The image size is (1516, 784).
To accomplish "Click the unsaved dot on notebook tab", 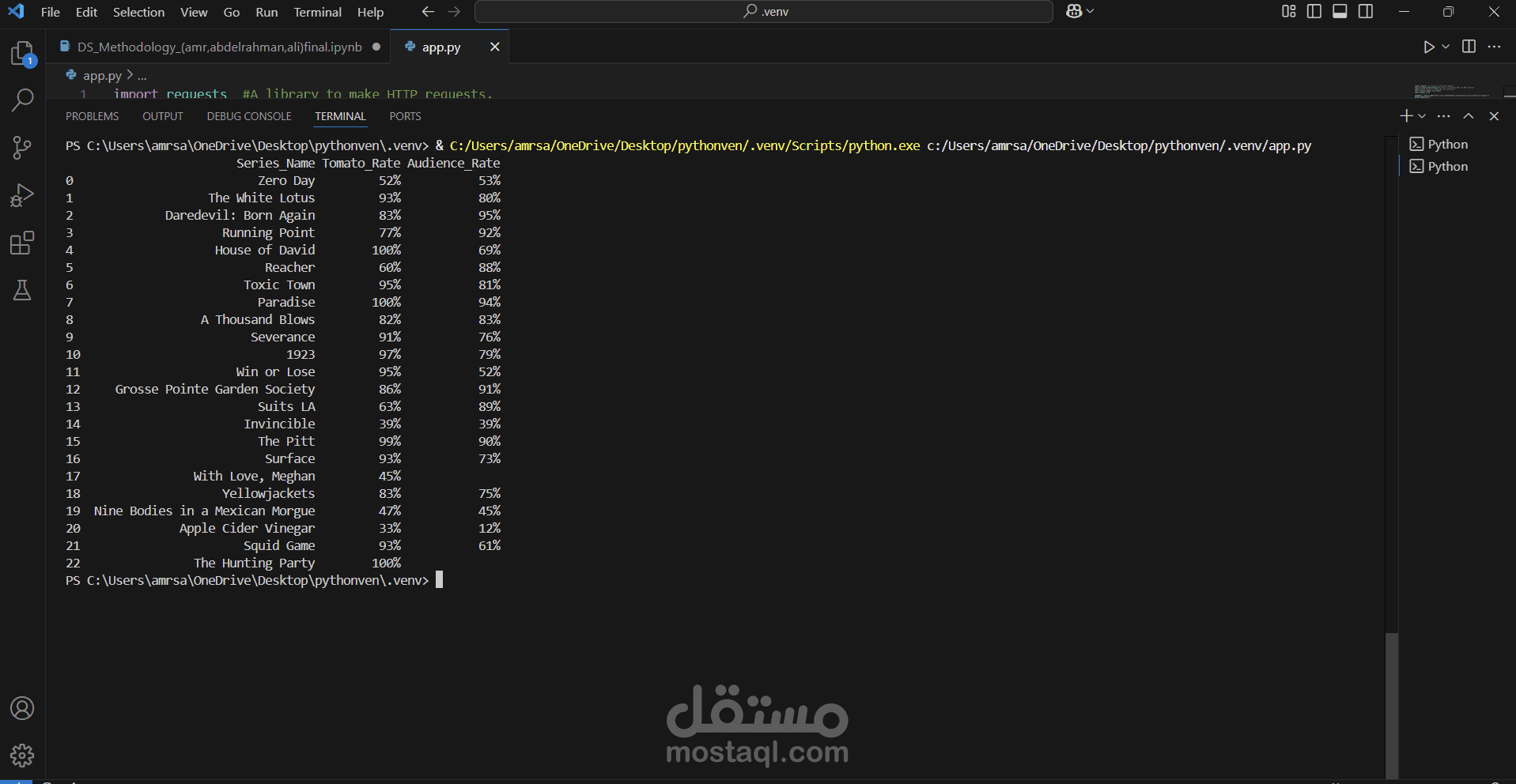I will click(x=376, y=47).
